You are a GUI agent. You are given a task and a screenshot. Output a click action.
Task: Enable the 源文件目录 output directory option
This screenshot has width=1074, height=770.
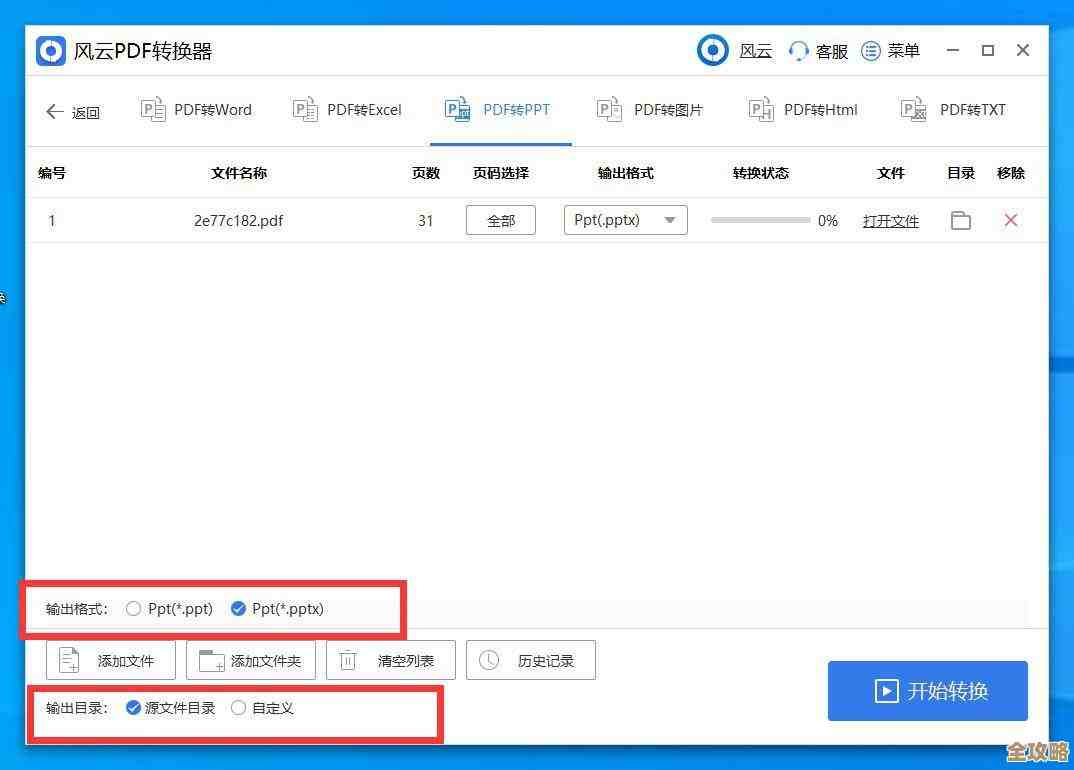click(132, 708)
